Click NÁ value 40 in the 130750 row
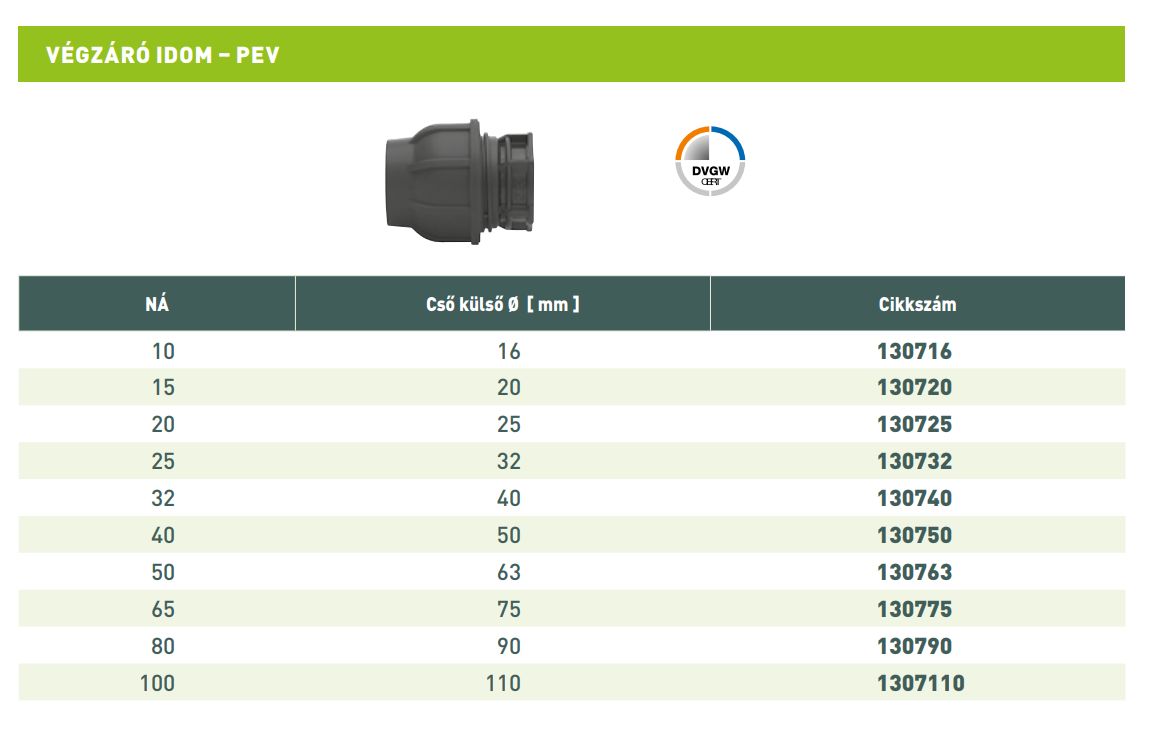1153x752 pixels. tap(163, 535)
